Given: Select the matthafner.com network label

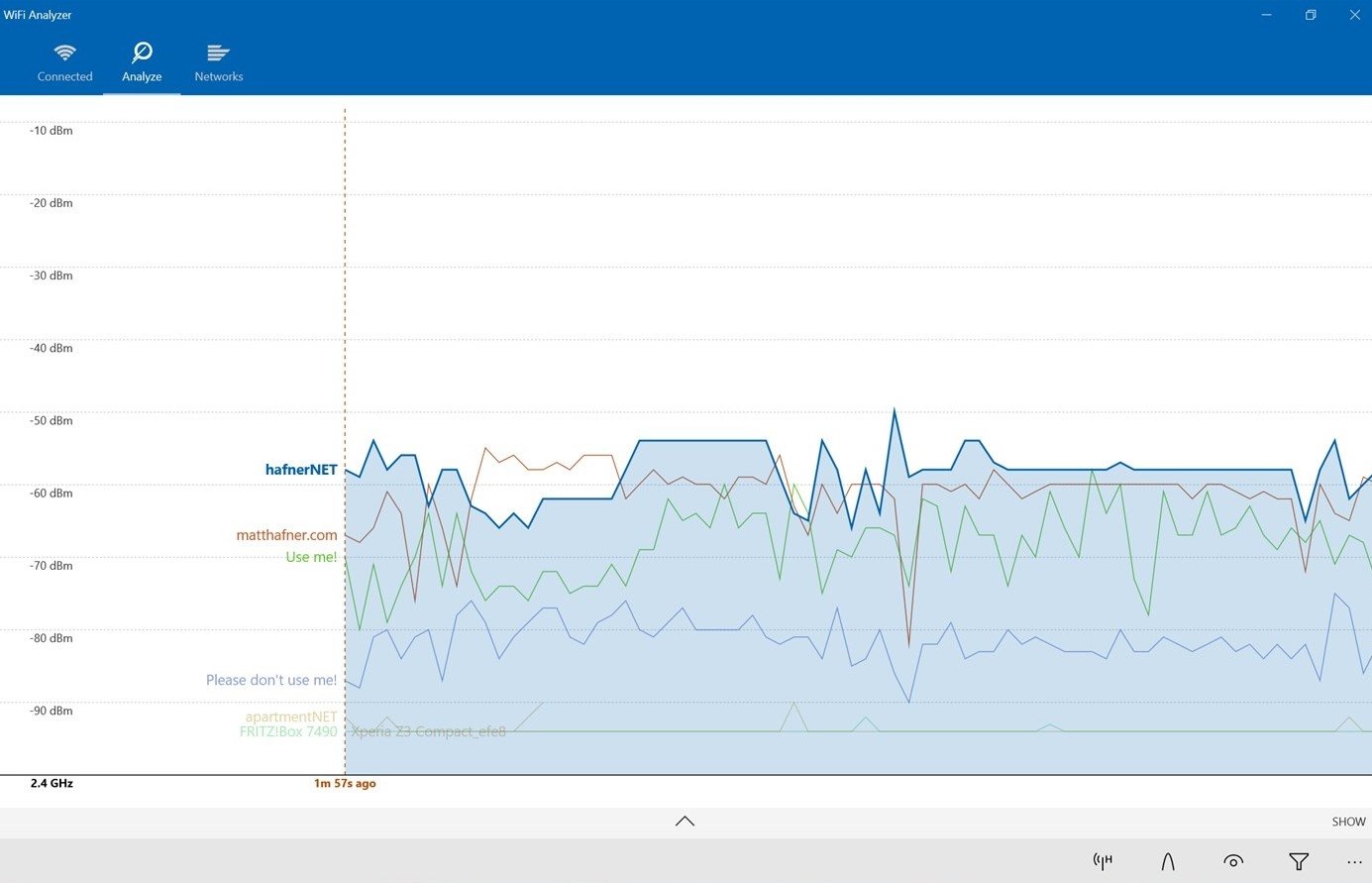Looking at the screenshot, I should [x=286, y=535].
